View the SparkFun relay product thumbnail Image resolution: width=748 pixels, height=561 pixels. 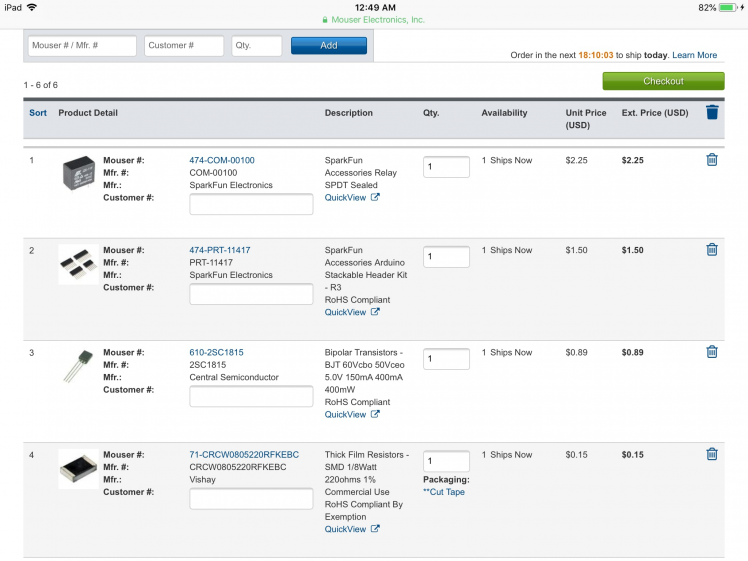[78, 172]
